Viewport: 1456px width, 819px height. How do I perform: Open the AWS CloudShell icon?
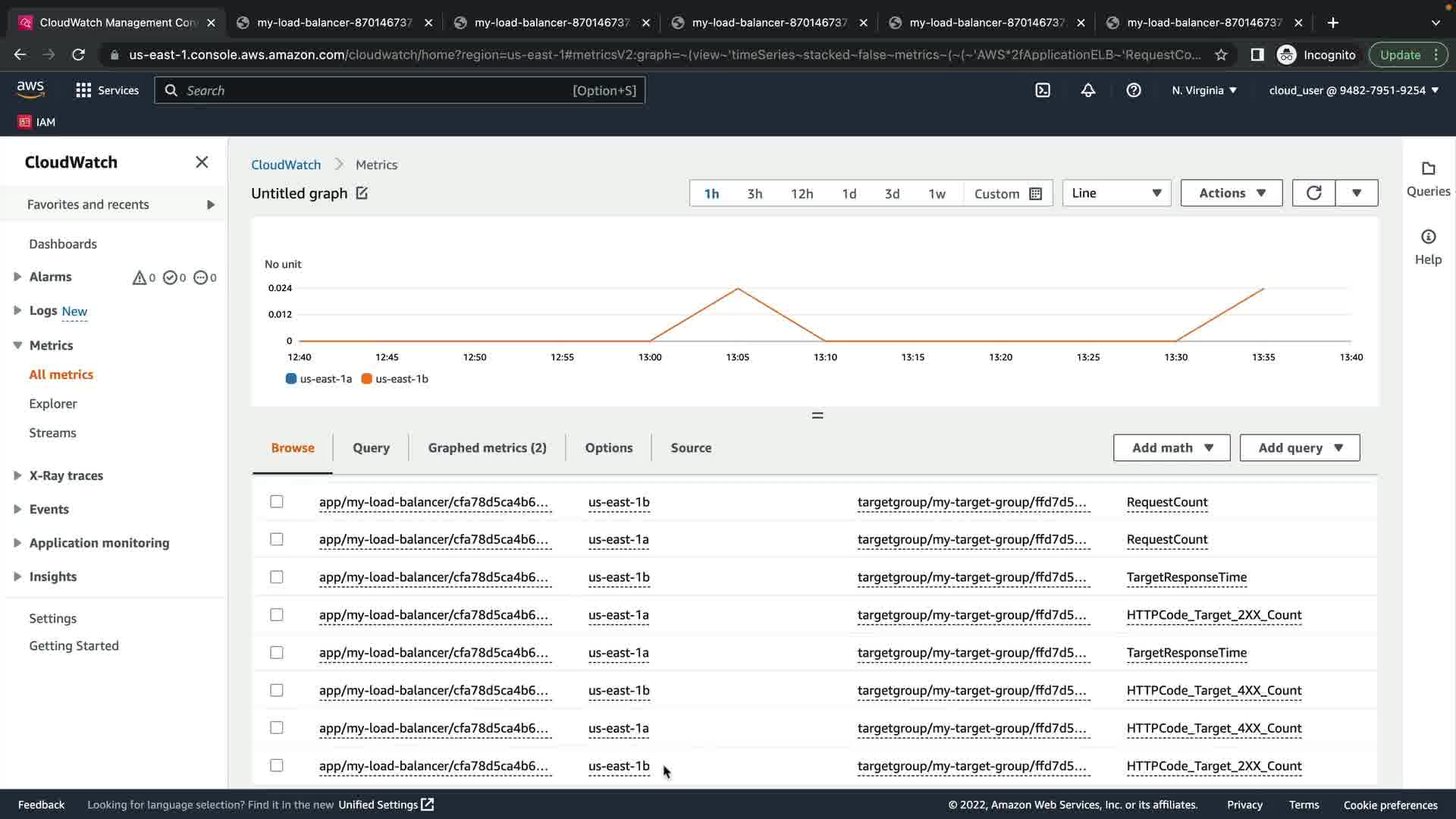coord(1043,90)
